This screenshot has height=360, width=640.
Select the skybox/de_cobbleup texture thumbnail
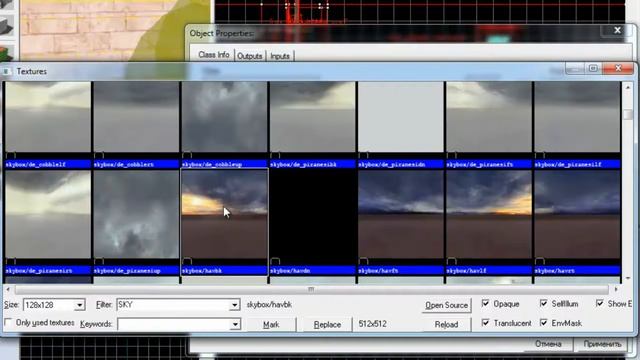[x=224, y=117]
